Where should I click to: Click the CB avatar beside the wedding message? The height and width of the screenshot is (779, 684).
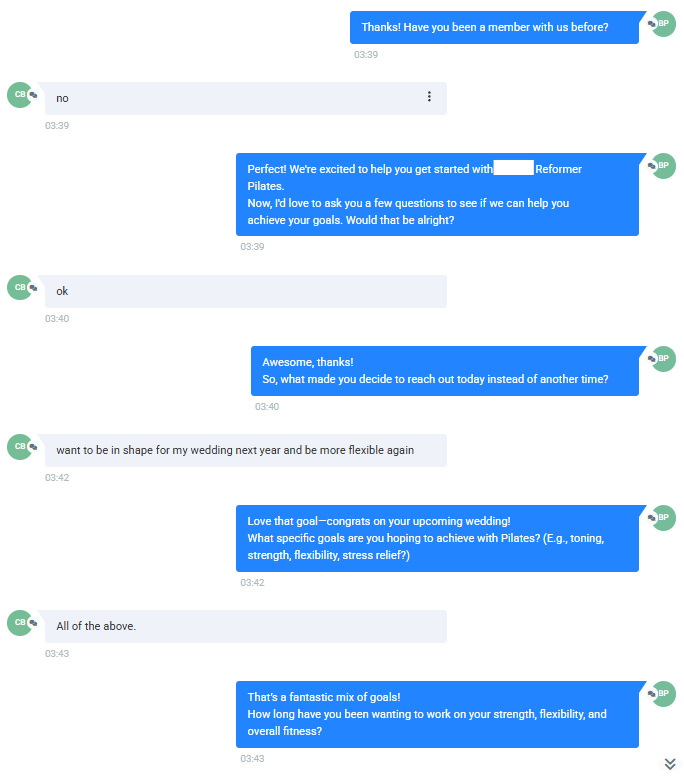(19, 446)
